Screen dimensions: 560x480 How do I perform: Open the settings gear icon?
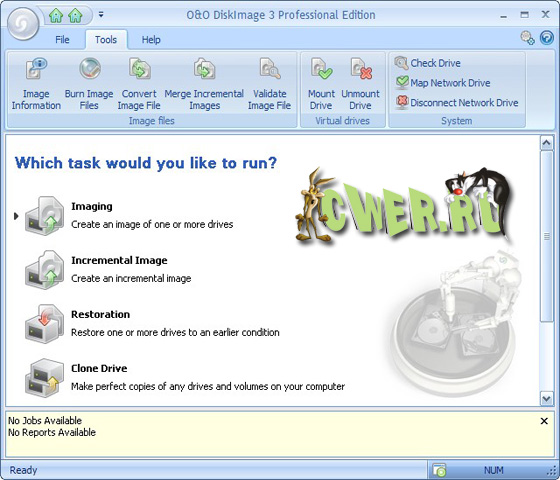point(527,38)
